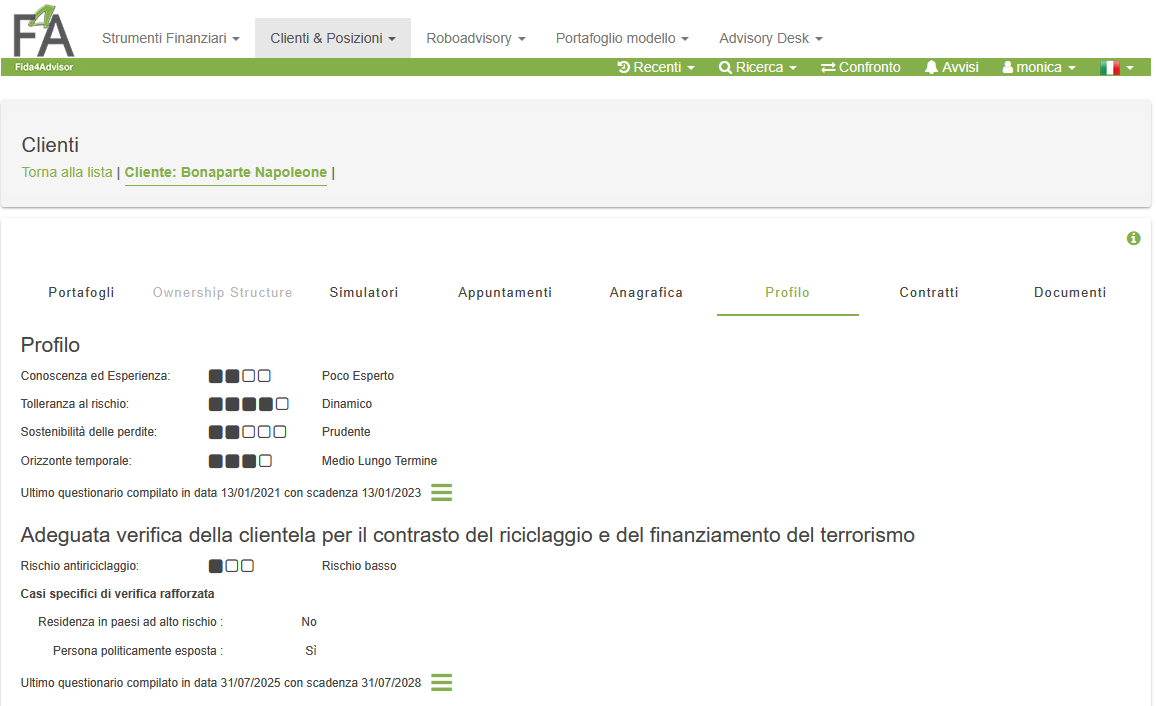Viewport: 1156px width, 706px height.
Task: Select the Ownership Structure tab
Action: [223, 293]
